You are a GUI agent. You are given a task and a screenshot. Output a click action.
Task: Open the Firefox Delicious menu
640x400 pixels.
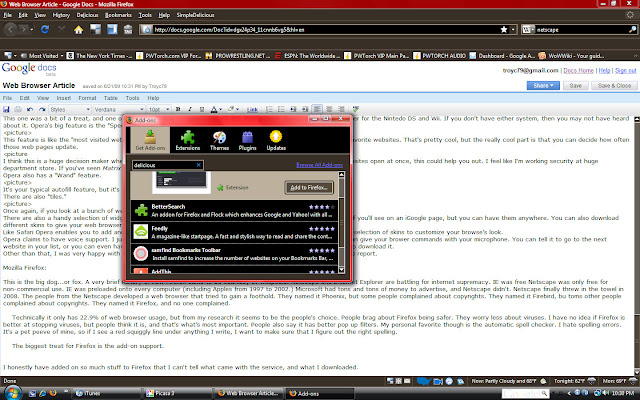point(87,15)
